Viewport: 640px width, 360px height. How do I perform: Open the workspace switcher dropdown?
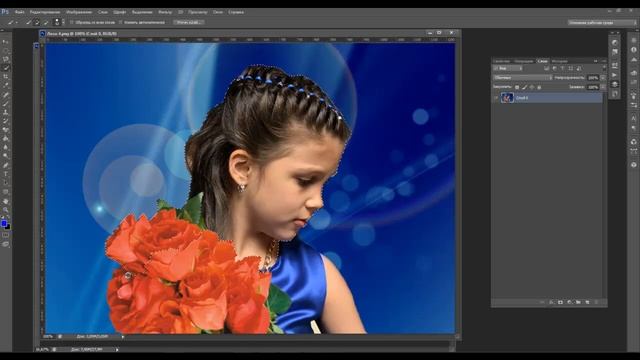point(602,22)
